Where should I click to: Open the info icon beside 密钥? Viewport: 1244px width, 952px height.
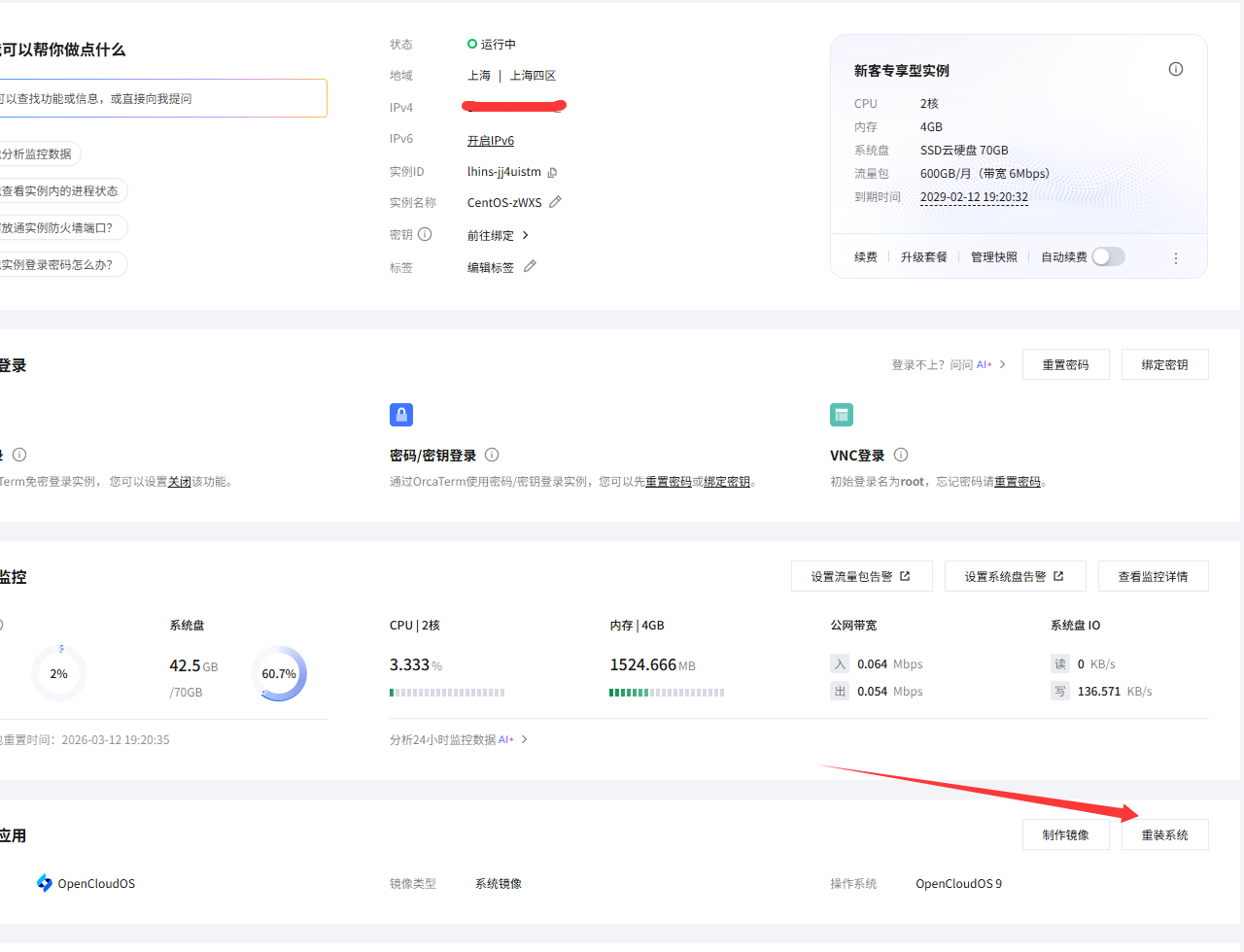click(x=424, y=234)
